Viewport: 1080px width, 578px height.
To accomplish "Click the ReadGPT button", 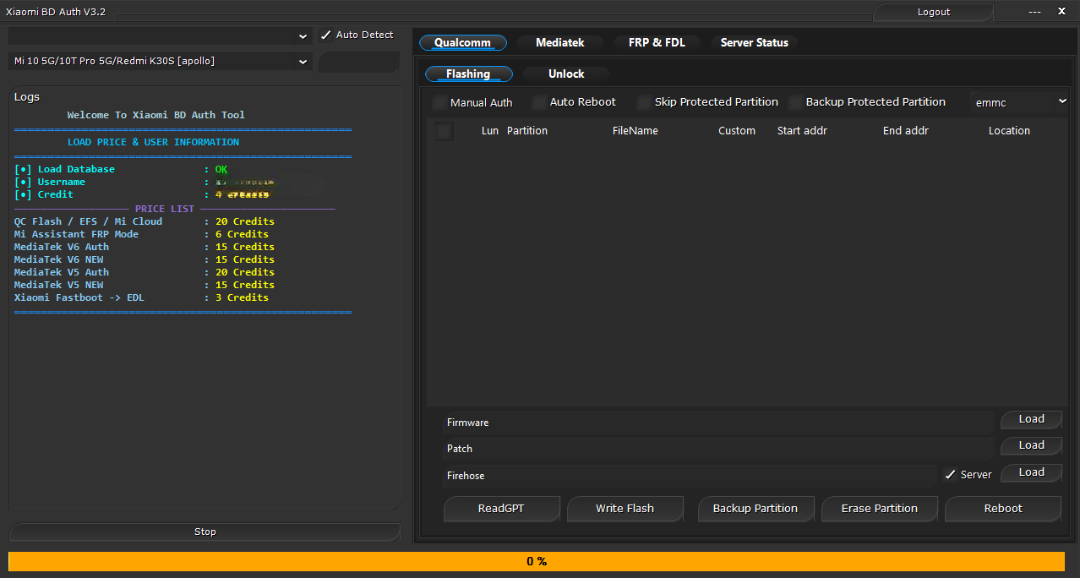I will coord(501,509).
